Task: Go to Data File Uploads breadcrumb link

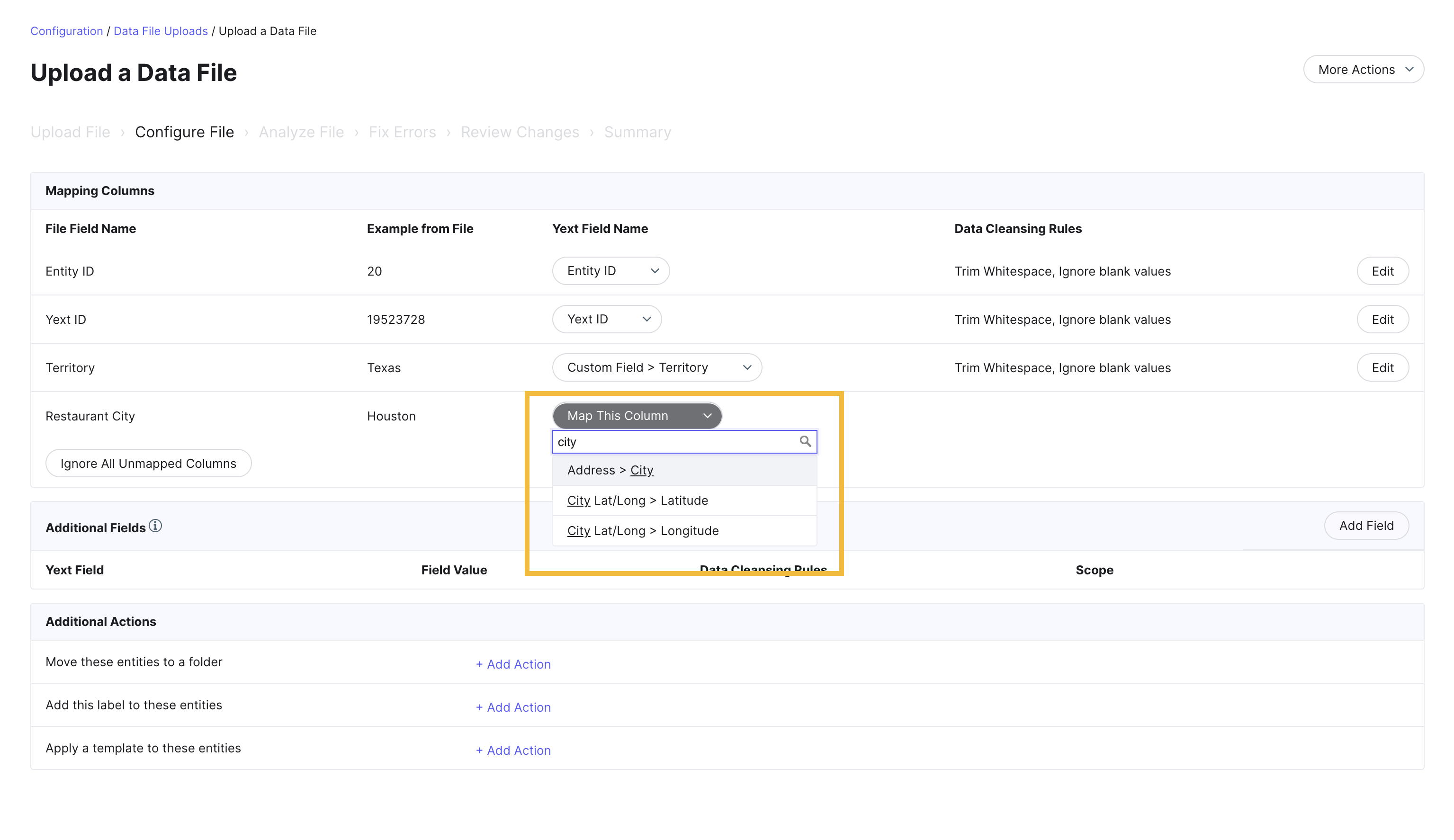Action: click(161, 31)
